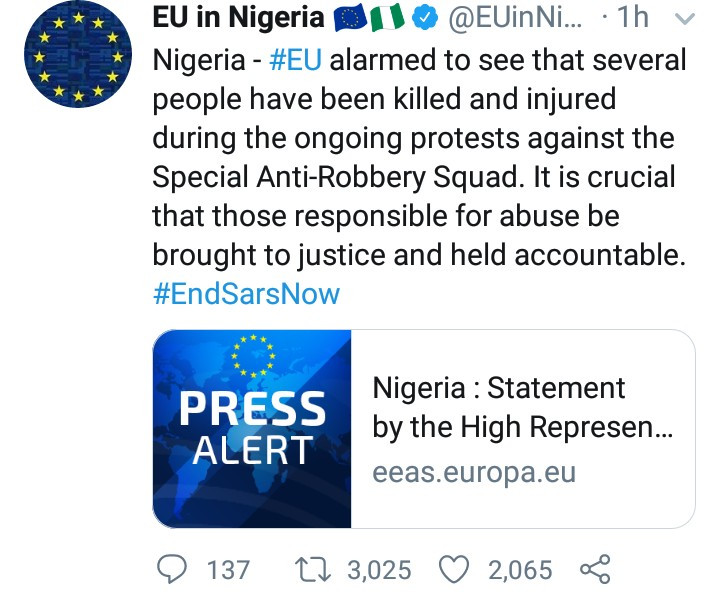Click the 'EU in Nigeria' account name
Viewport: 720px width, 597px height.
[238, 18]
